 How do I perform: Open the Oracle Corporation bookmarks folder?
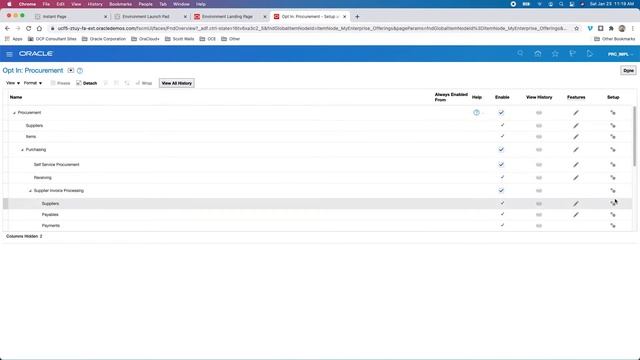(104, 39)
